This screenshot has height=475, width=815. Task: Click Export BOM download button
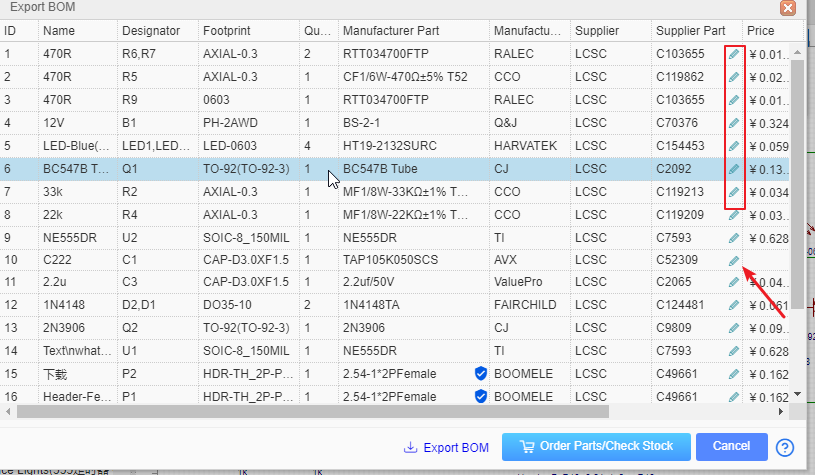[446, 447]
